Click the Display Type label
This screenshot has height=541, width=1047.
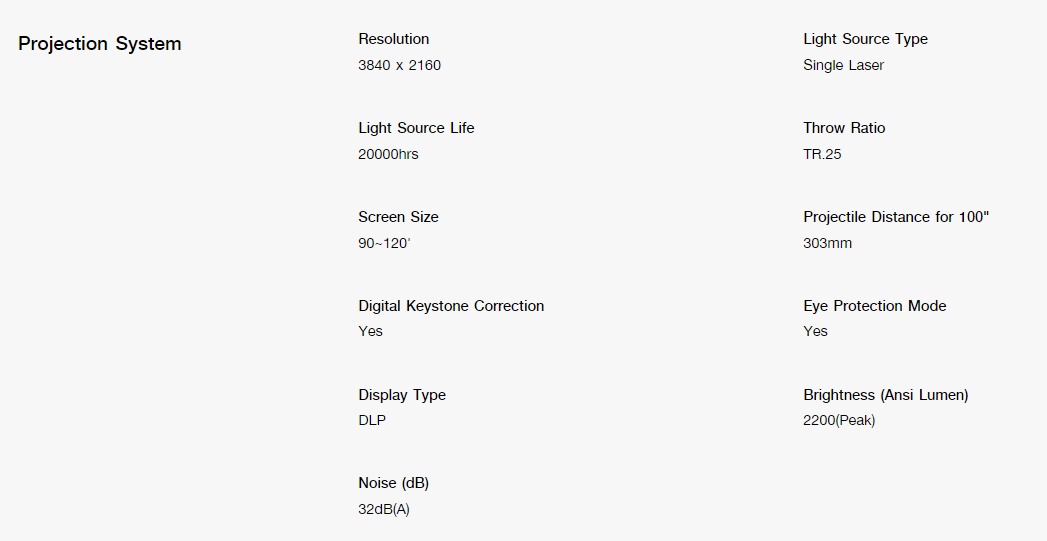coord(402,395)
